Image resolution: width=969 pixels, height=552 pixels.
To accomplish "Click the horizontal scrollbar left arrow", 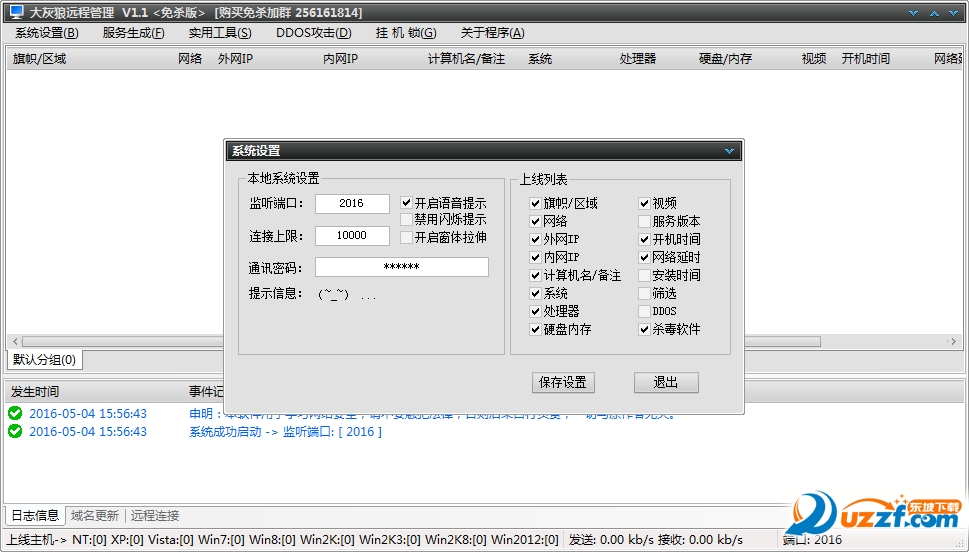I will point(15,341).
